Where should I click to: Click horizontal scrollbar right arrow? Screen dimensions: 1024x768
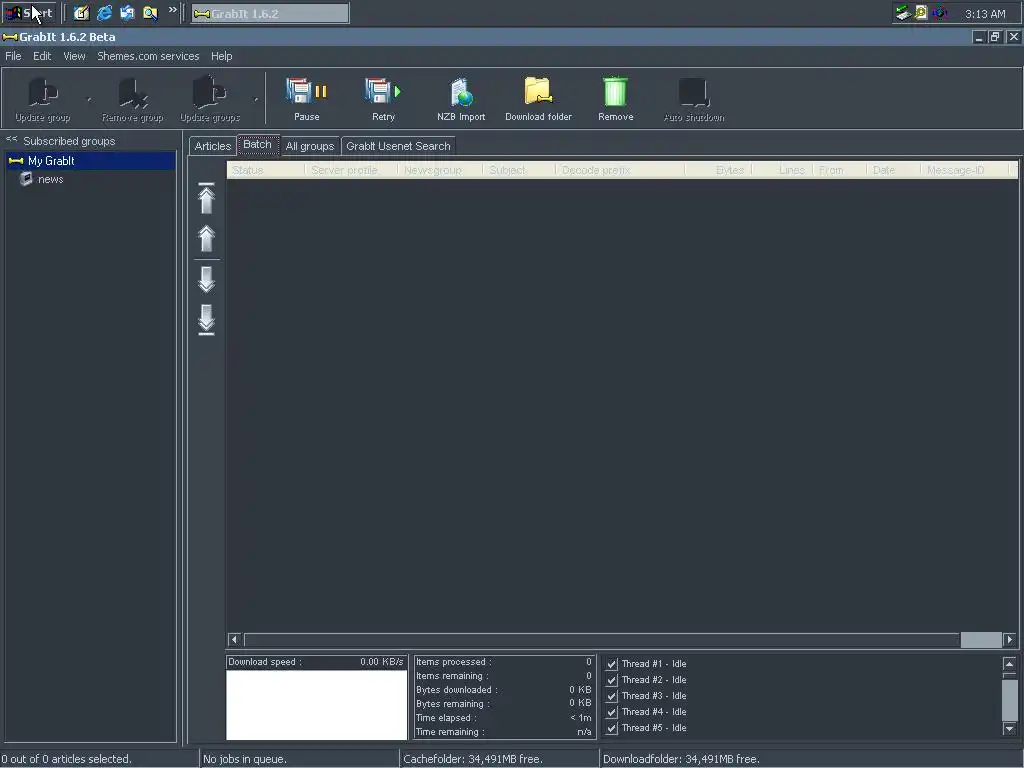coord(1010,639)
